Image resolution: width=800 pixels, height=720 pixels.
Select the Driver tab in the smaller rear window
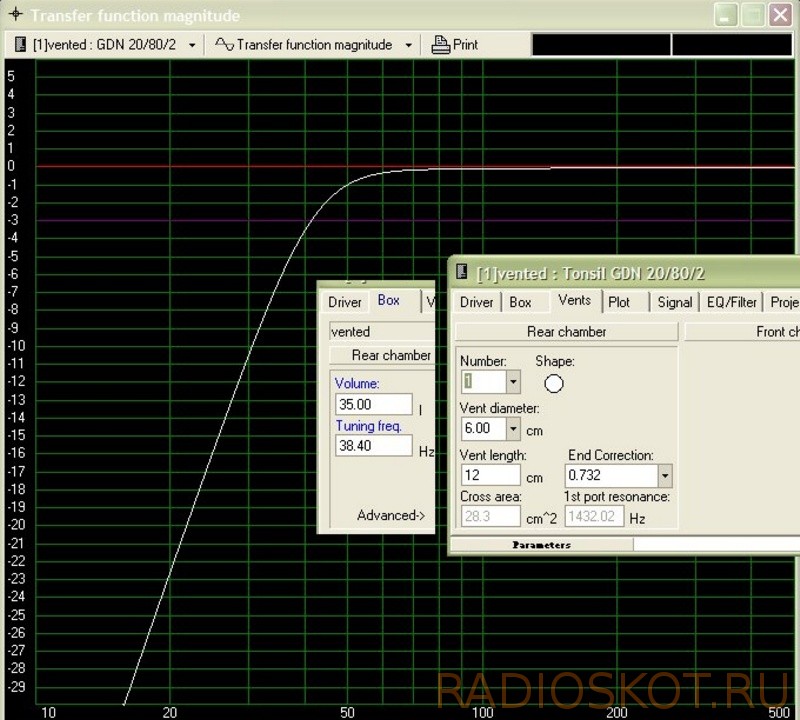pos(344,302)
